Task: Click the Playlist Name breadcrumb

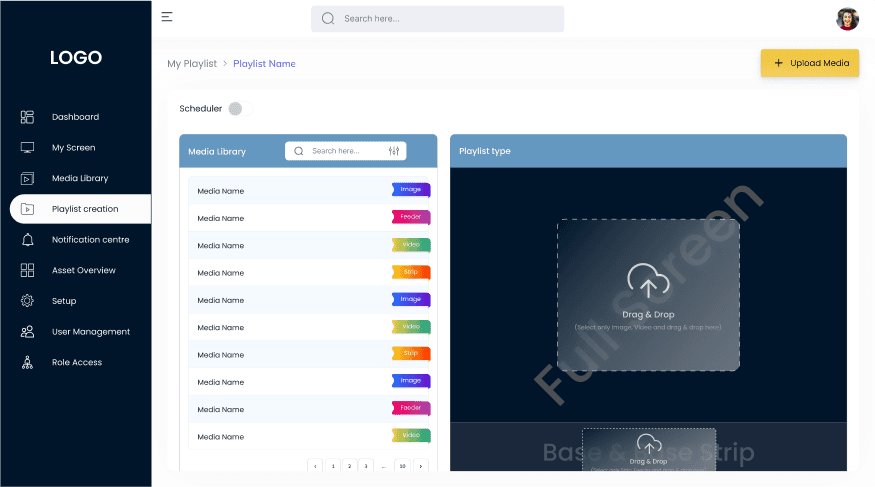Action: pyautogui.click(x=265, y=64)
